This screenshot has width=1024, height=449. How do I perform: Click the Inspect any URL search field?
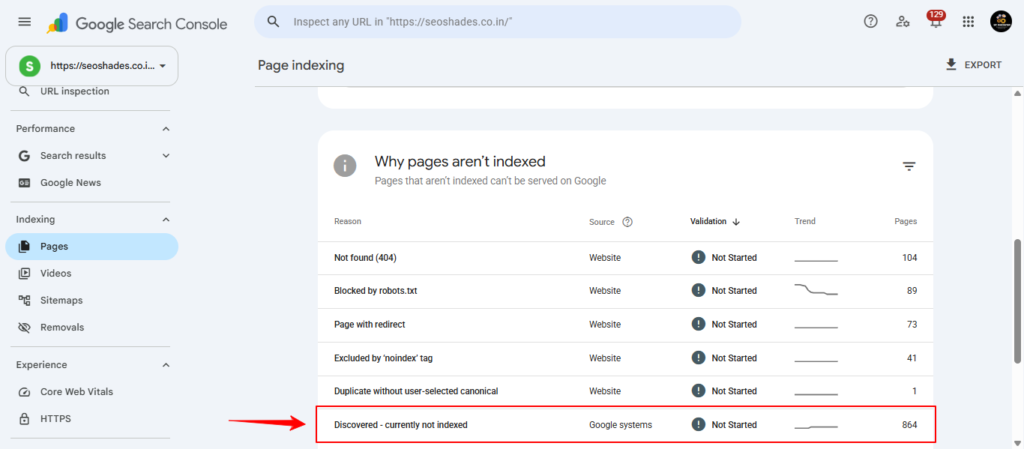tap(498, 22)
